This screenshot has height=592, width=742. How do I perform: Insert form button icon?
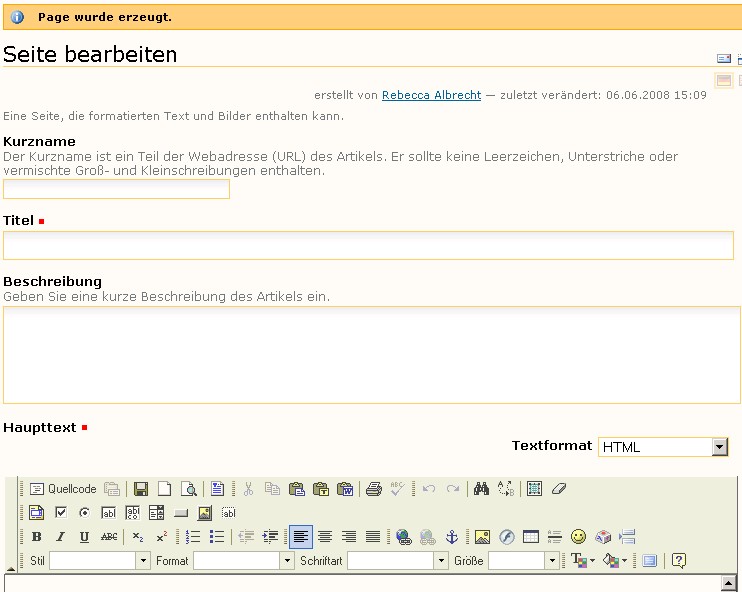coord(181,512)
